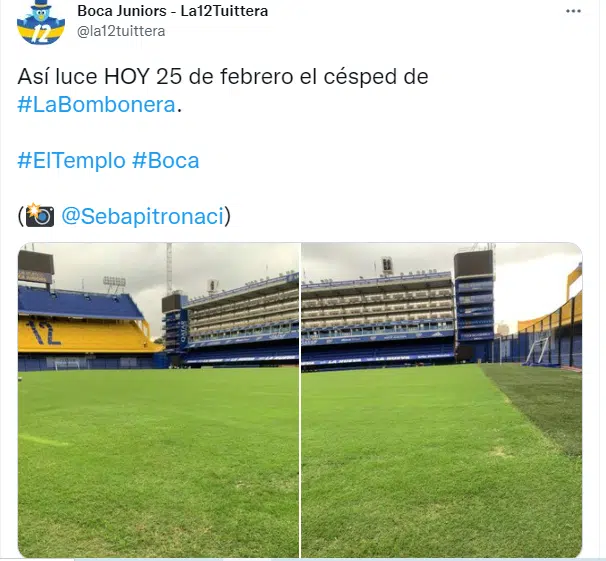Image resolution: width=606 pixels, height=561 pixels.
Task: Click the goal net in right photo
Action: pyautogui.click(x=536, y=351)
